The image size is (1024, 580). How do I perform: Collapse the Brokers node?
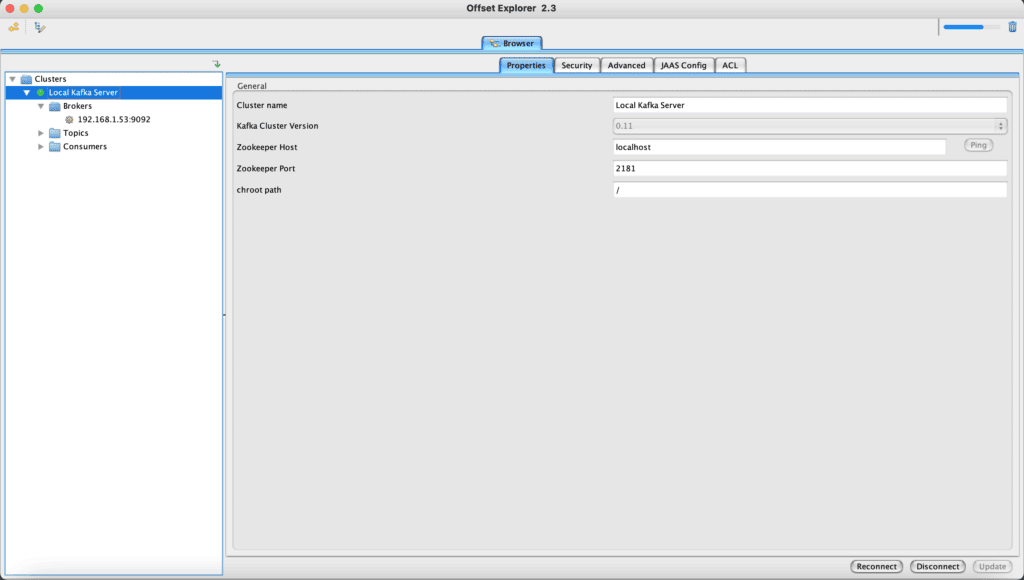pos(41,106)
